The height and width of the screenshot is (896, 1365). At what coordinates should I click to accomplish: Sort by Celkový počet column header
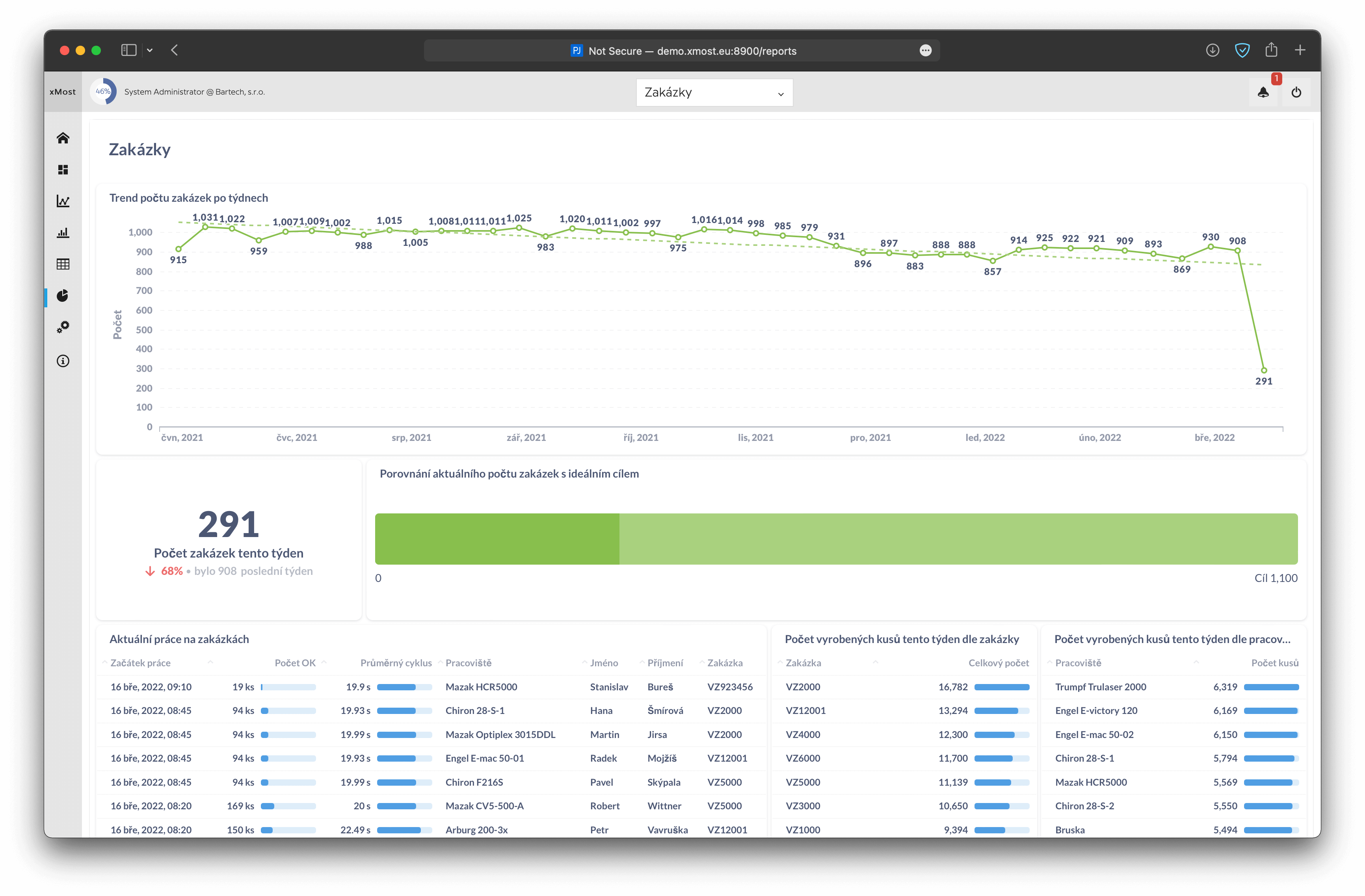point(998,663)
